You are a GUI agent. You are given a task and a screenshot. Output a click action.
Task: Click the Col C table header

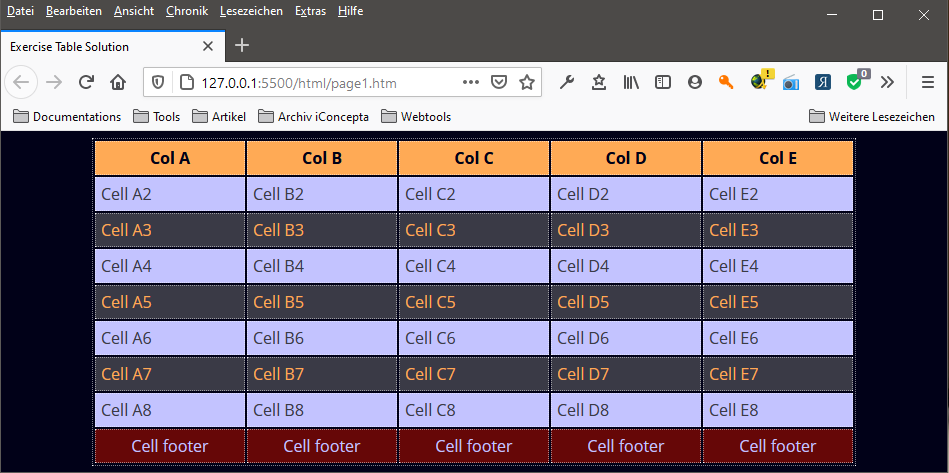point(474,158)
